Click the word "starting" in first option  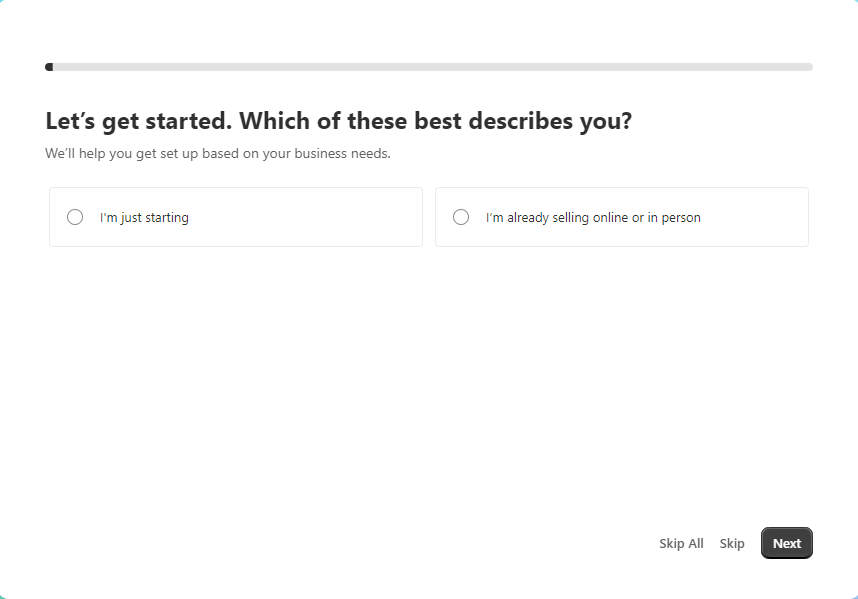(167, 217)
